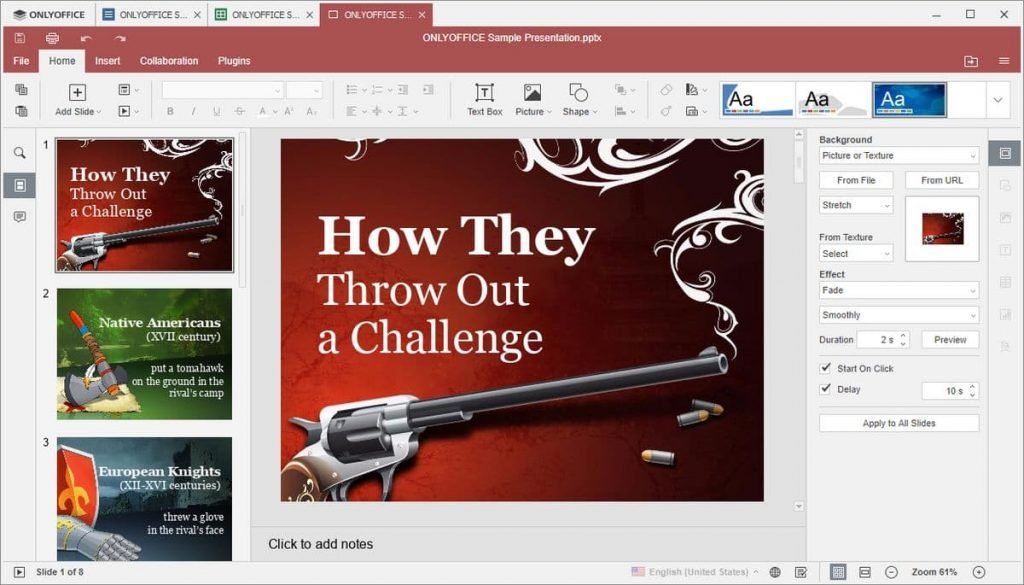Open the Stretch dropdown
This screenshot has width=1024, height=585.
[x=855, y=205]
